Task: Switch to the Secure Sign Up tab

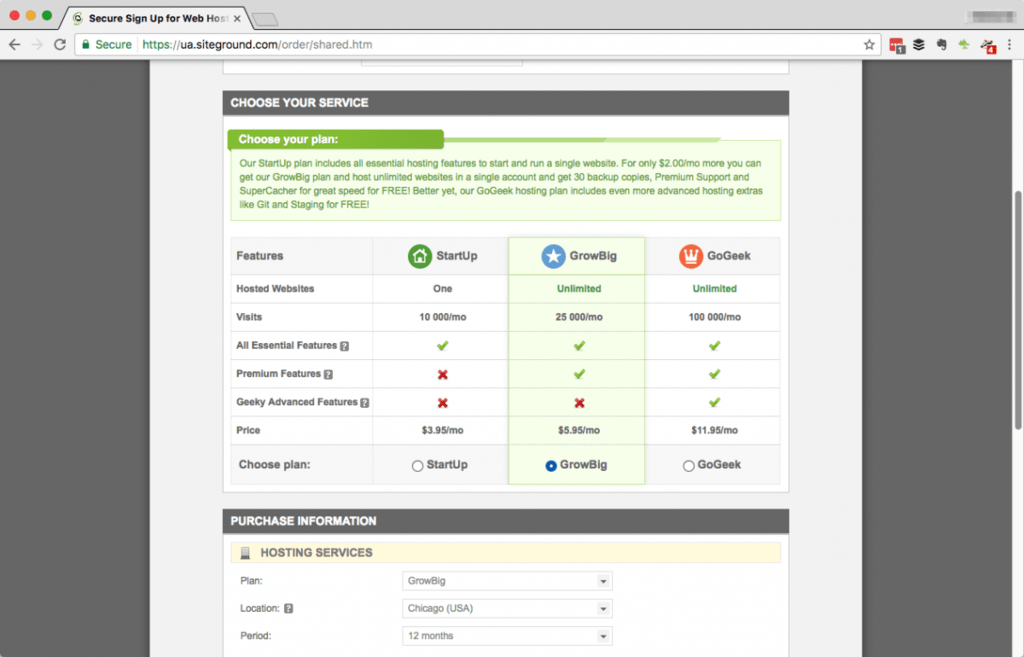Action: point(157,18)
